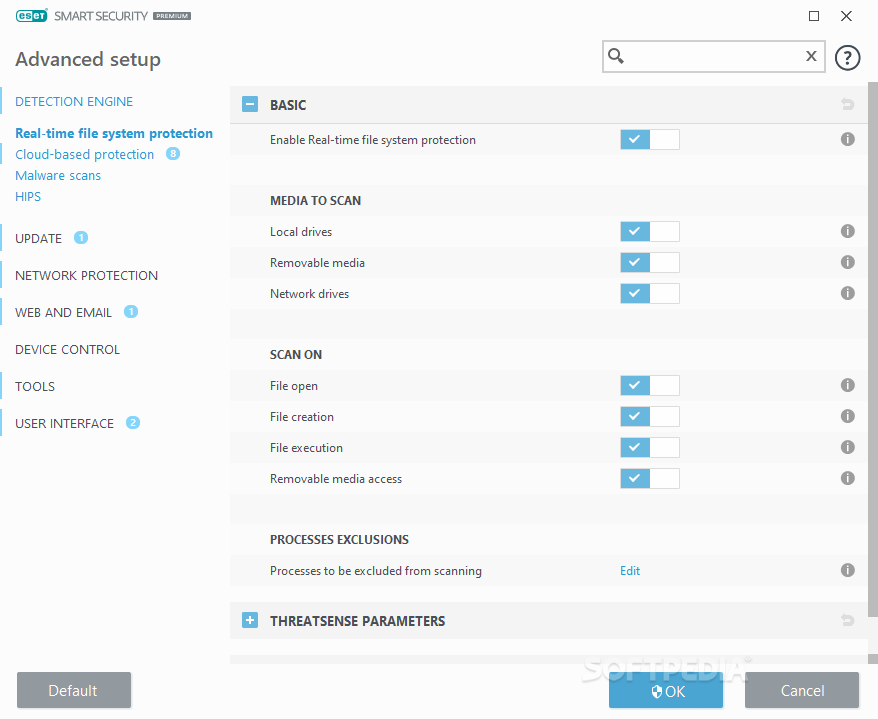Click the vertical scrollbar of settings panel
Image resolution: width=878 pixels, height=719 pixels.
tap(872, 349)
